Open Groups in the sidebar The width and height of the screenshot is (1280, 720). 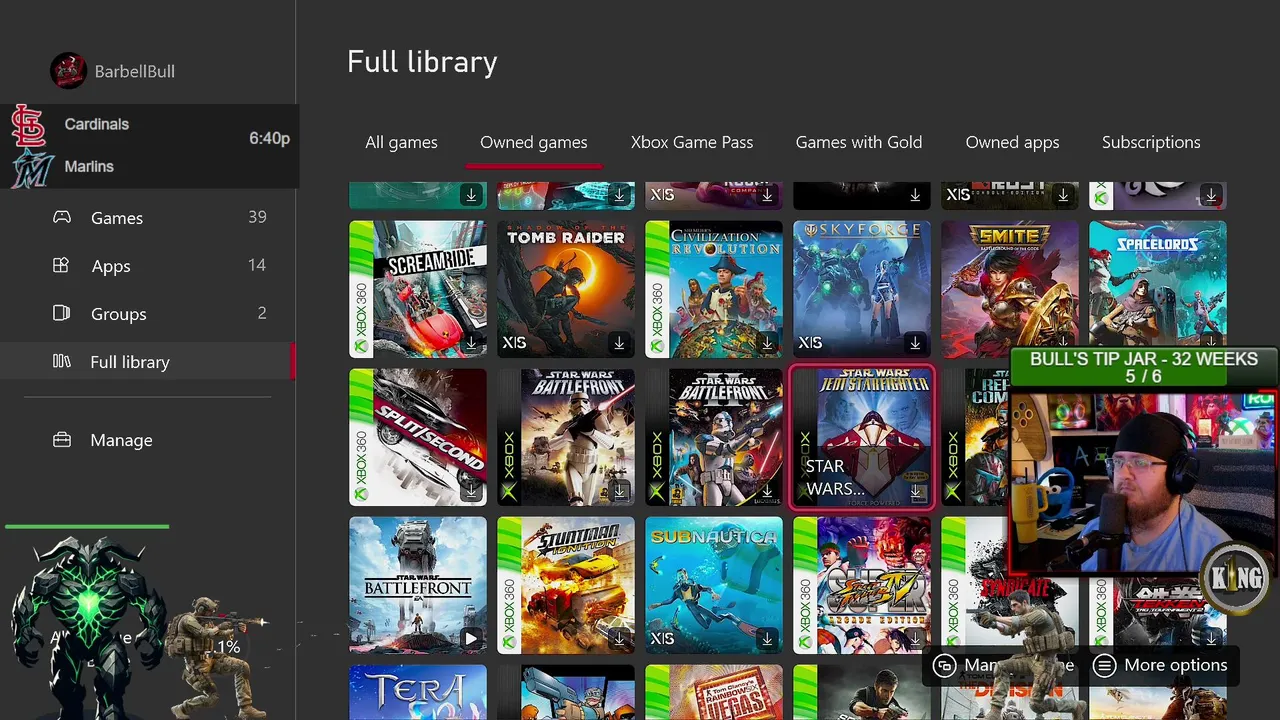[x=148, y=313]
